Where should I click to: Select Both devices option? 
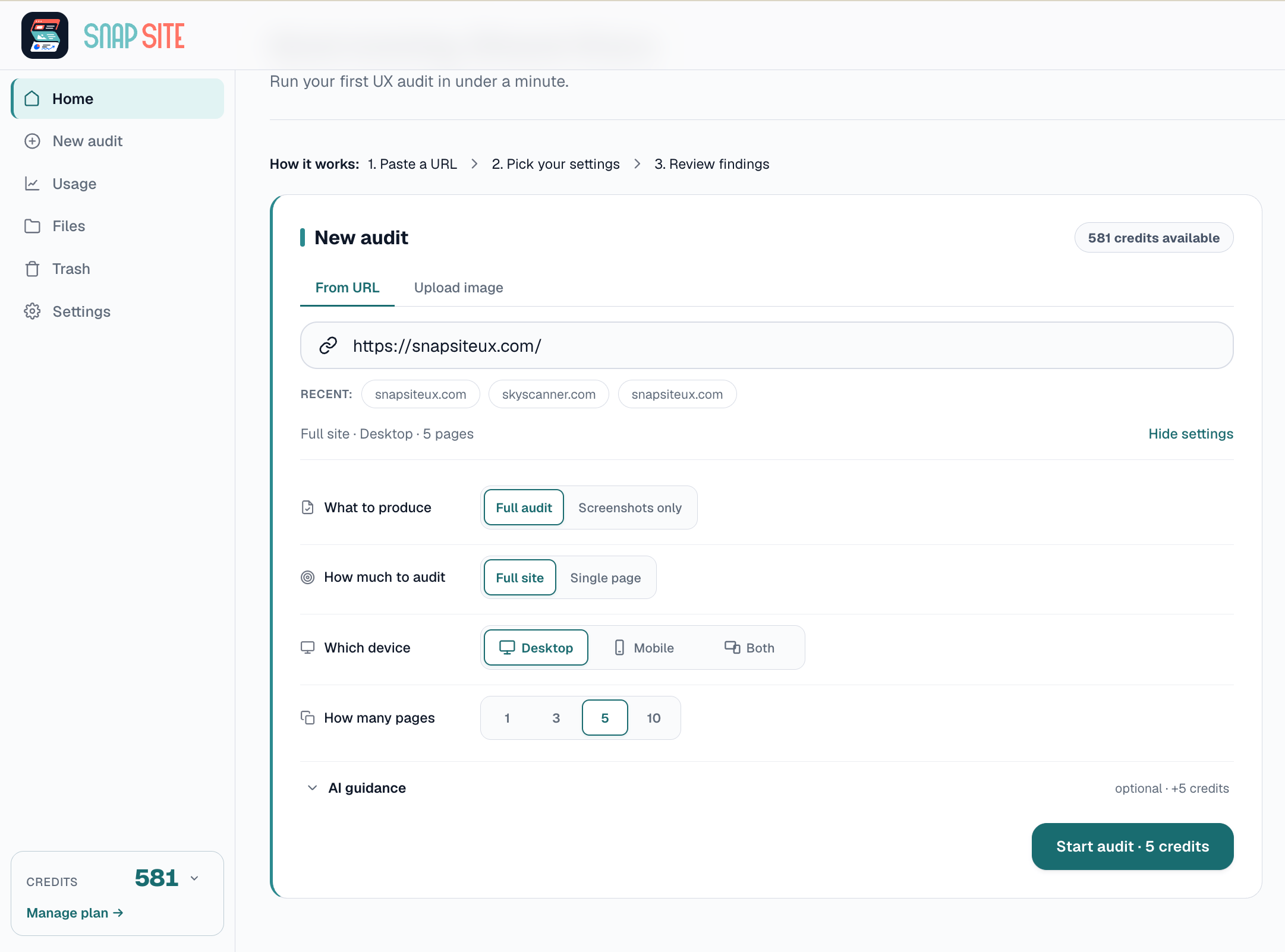coord(749,648)
